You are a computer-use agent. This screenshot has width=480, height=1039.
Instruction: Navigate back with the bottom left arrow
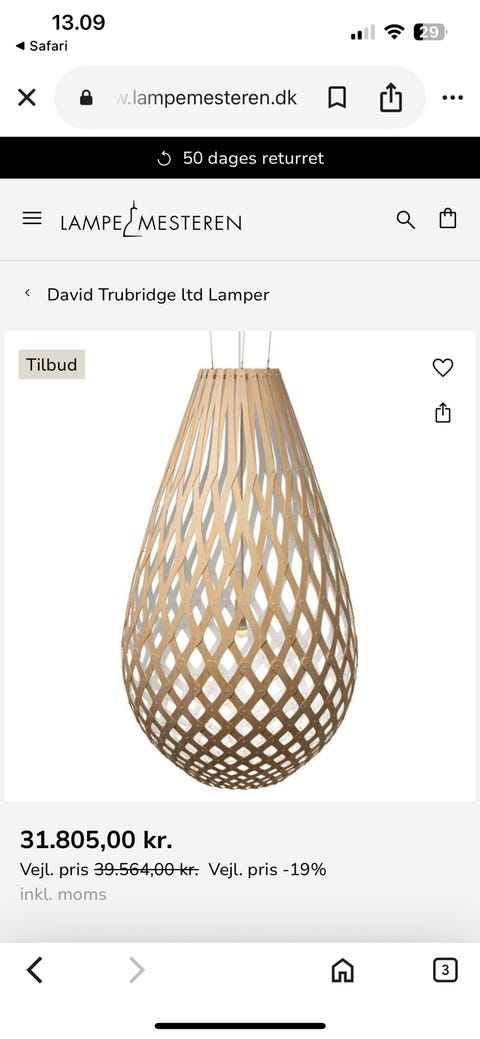coord(34,970)
